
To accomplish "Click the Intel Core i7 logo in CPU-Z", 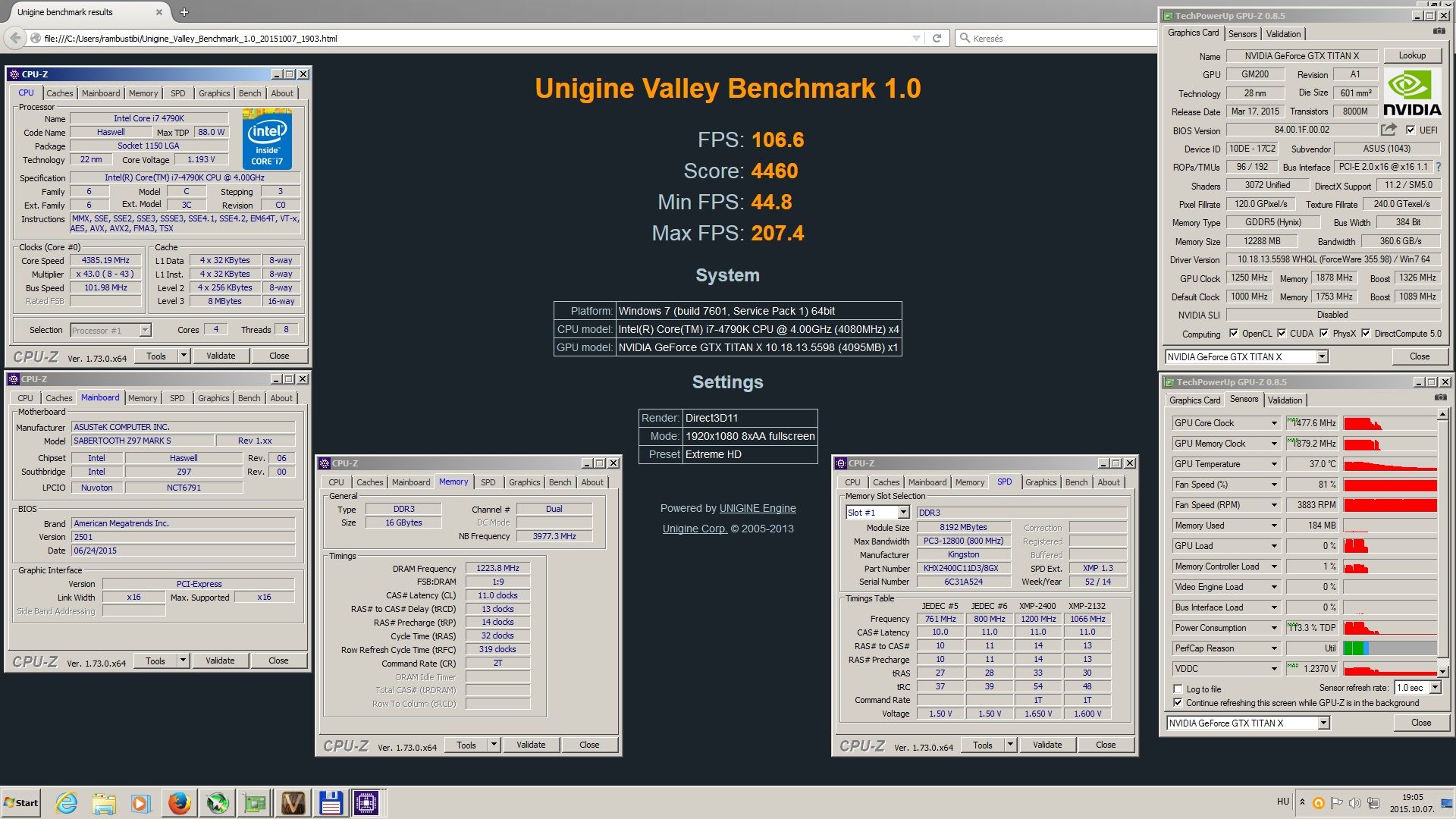I will [x=267, y=139].
